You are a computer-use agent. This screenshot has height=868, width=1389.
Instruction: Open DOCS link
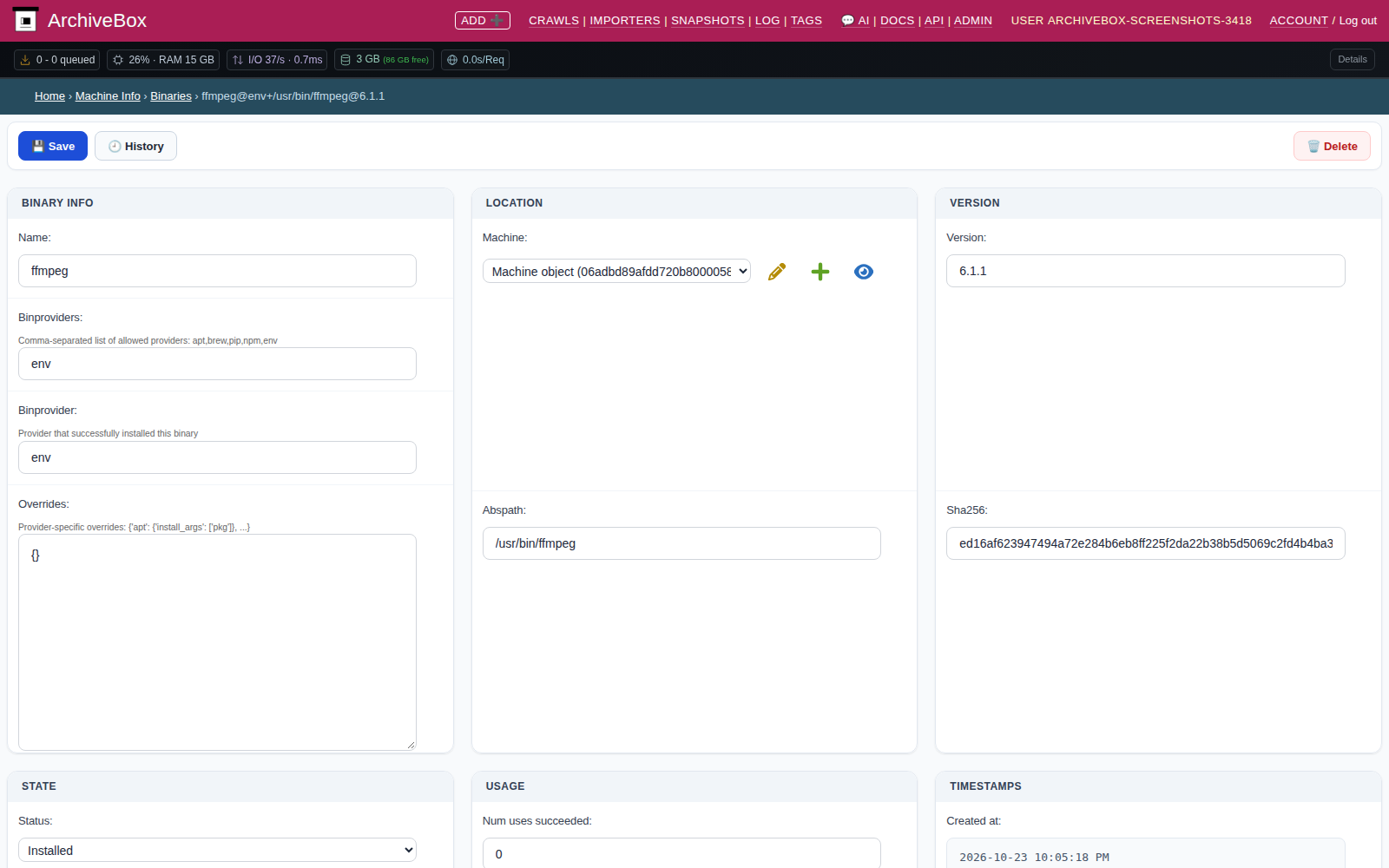point(897,20)
